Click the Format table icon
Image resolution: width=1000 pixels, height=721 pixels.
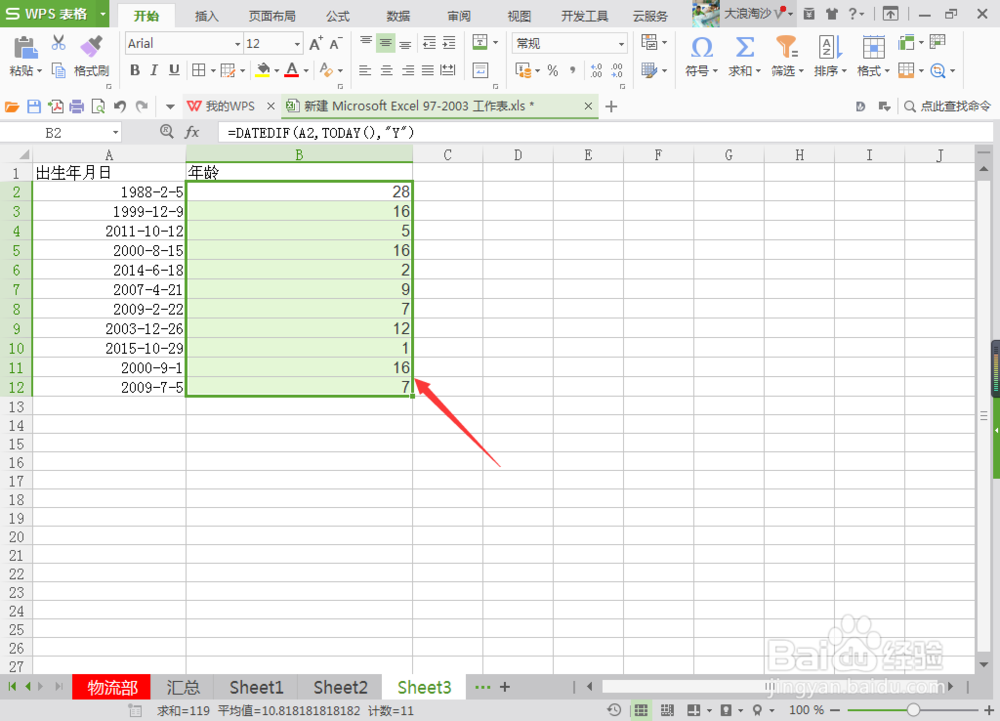(873, 47)
